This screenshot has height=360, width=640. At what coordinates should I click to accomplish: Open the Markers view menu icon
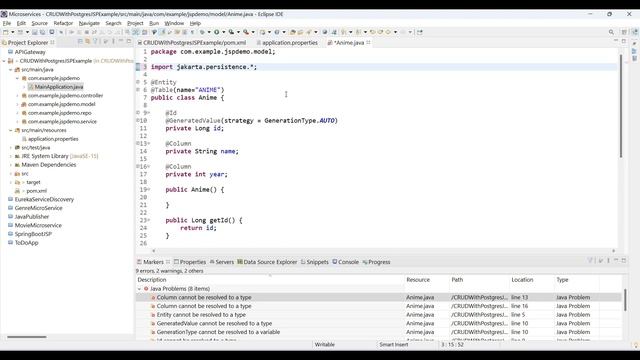608,260
